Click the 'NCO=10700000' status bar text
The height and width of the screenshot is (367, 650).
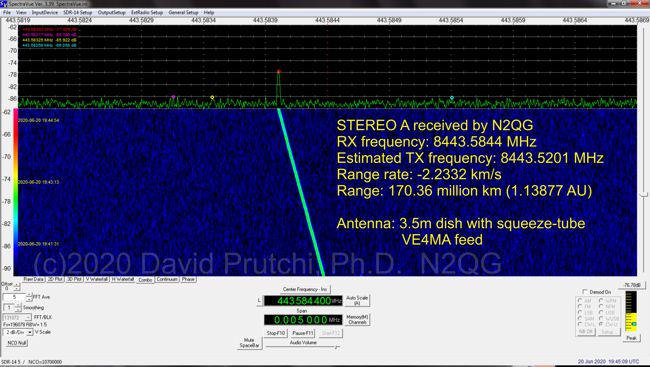(x=44, y=362)
